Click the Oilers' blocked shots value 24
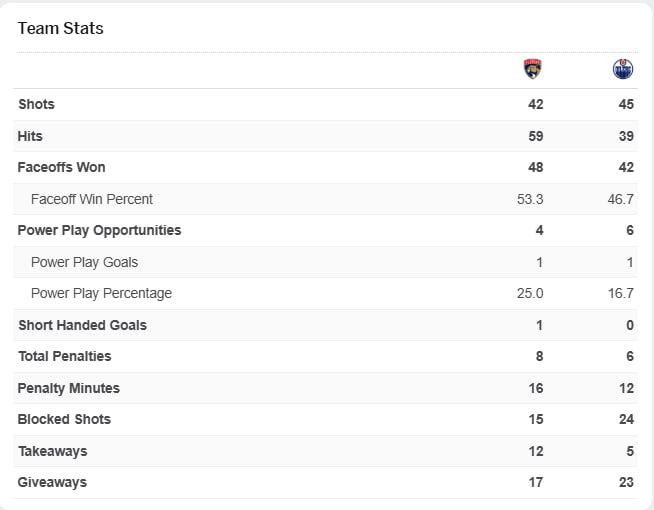The image size is (654, 510). [x=626, y=419]
